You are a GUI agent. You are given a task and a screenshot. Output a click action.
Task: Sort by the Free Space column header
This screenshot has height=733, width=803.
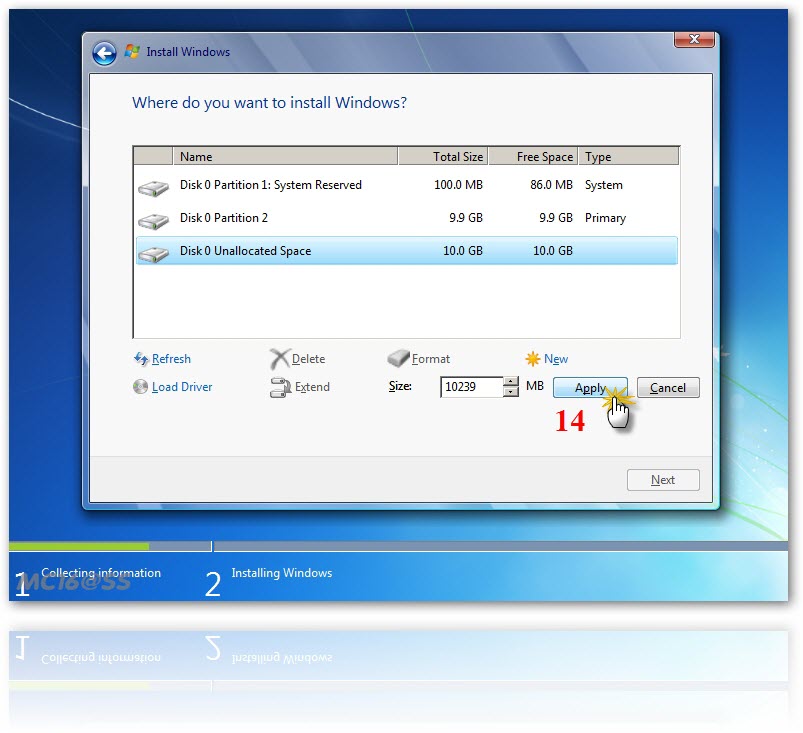point(533,156)
